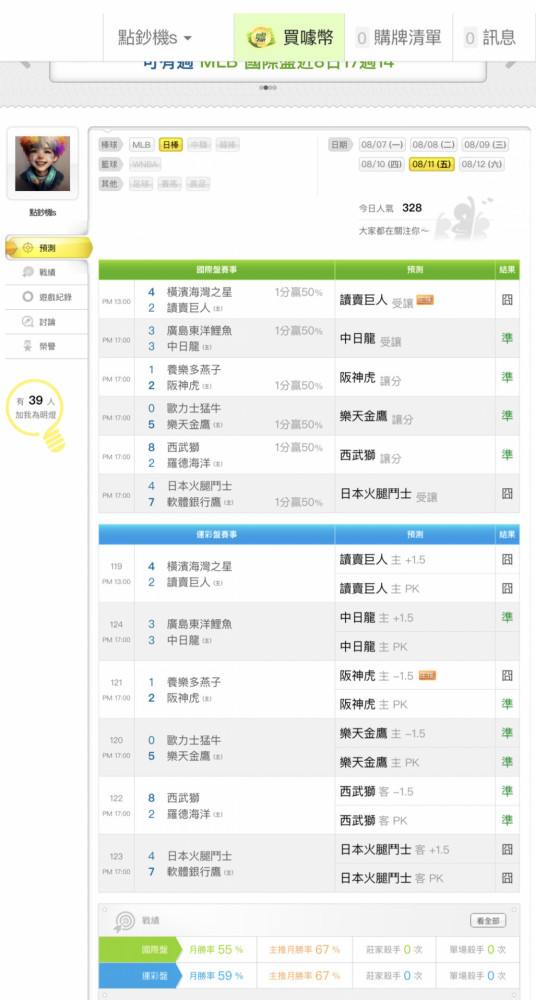Click 歐力士猛牛 in 國際盤 table

click(x=193, y=409)
